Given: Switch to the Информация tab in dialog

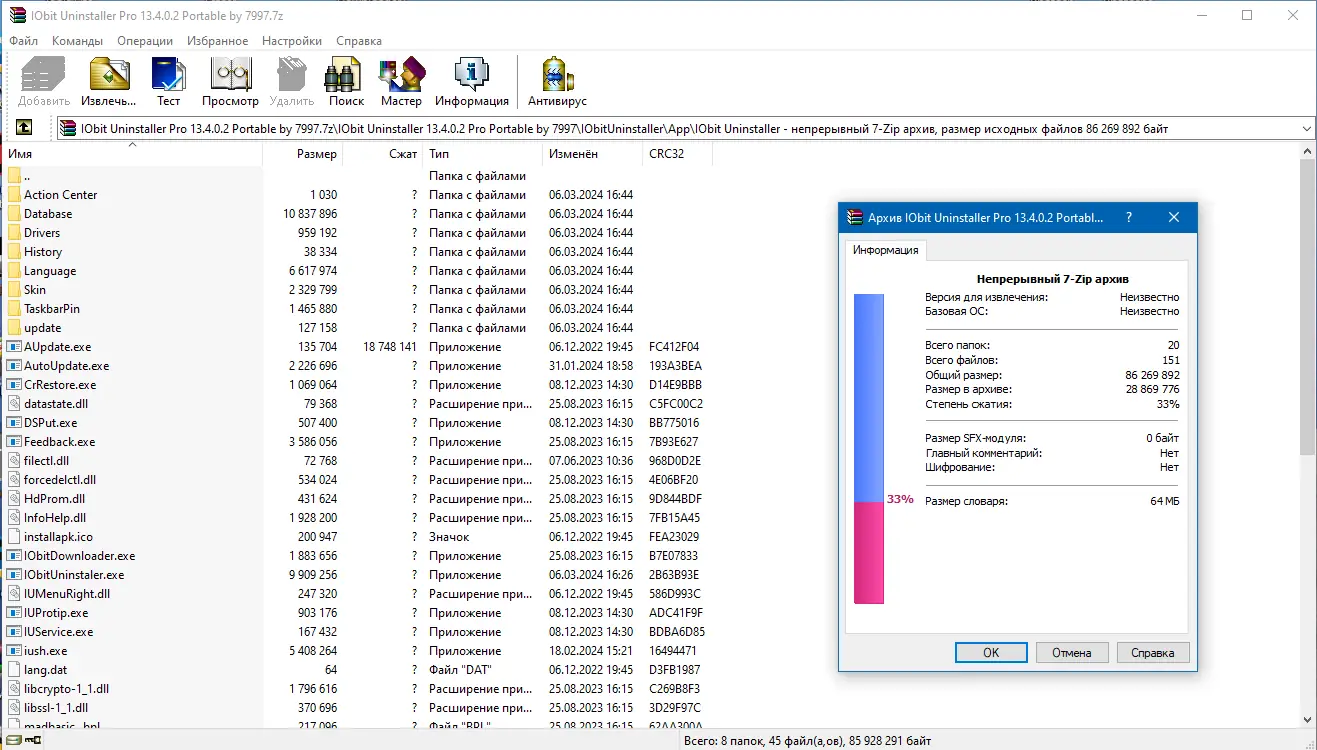Looking at the screenshot, I should [885, 250].
